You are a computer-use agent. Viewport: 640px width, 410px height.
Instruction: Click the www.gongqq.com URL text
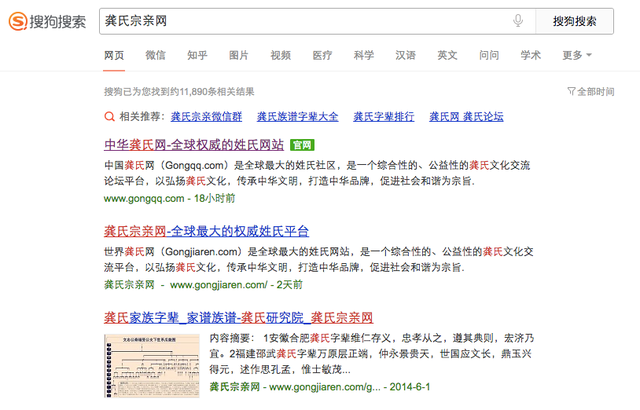144,199
